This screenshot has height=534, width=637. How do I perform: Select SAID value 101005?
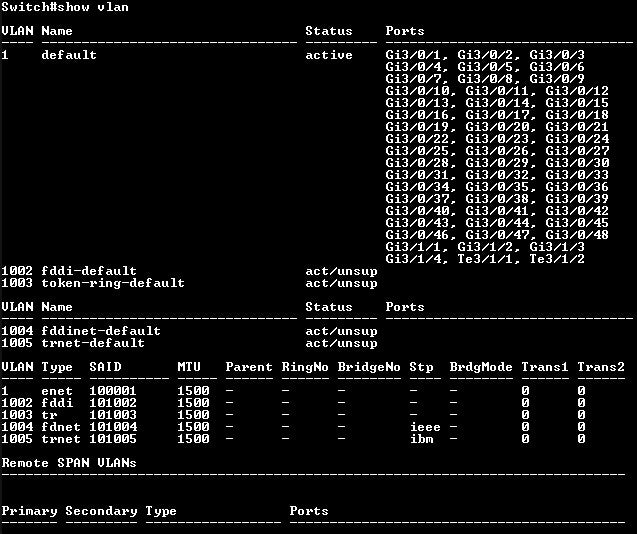[x=113, y=439]
